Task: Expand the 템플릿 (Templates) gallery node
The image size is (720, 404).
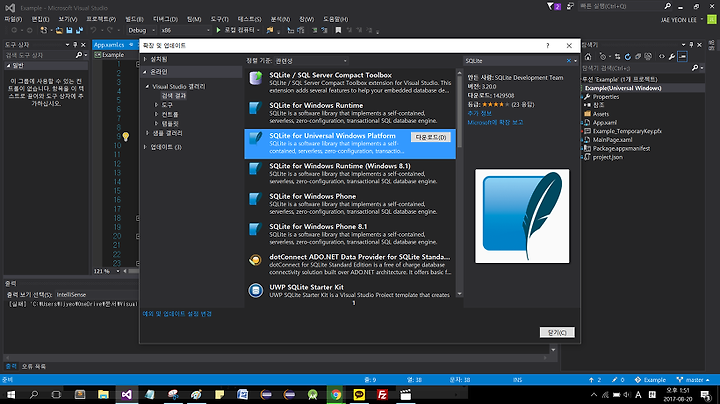Action: coord(157,123)
